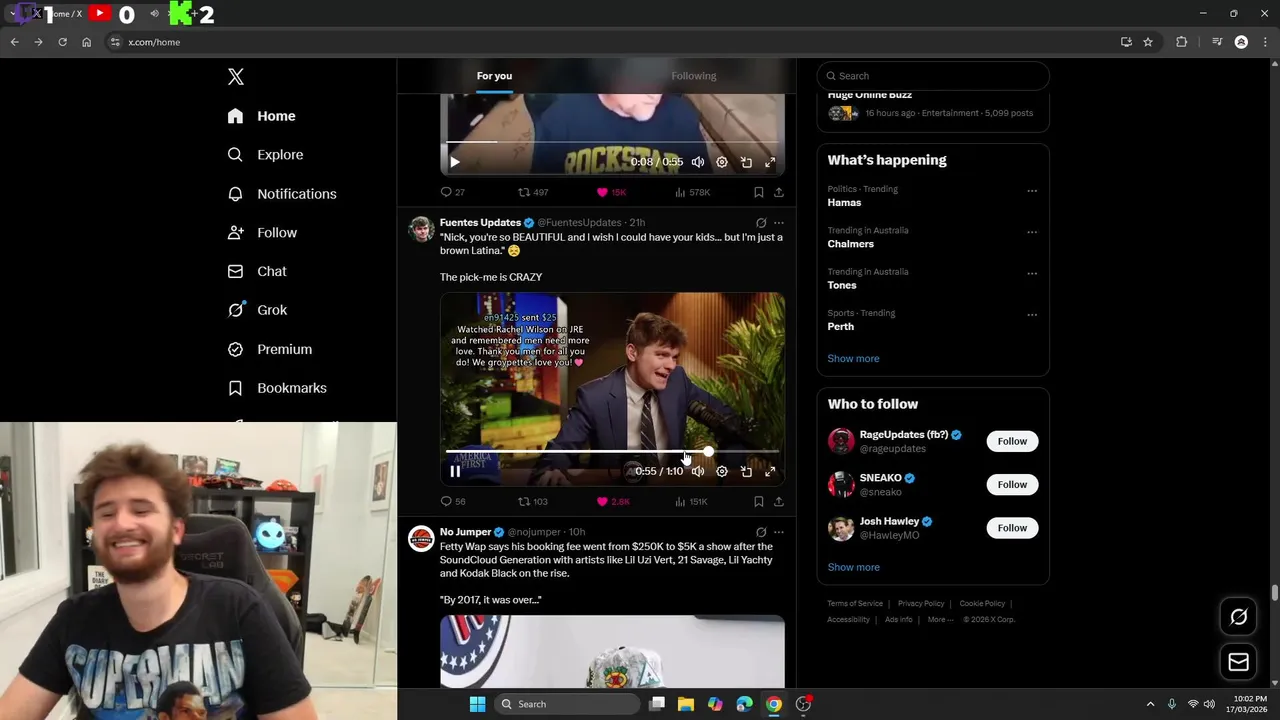The image size is (1280, 720).
Task: Open Chat in the sidebar
Action: tap(257, 272)
